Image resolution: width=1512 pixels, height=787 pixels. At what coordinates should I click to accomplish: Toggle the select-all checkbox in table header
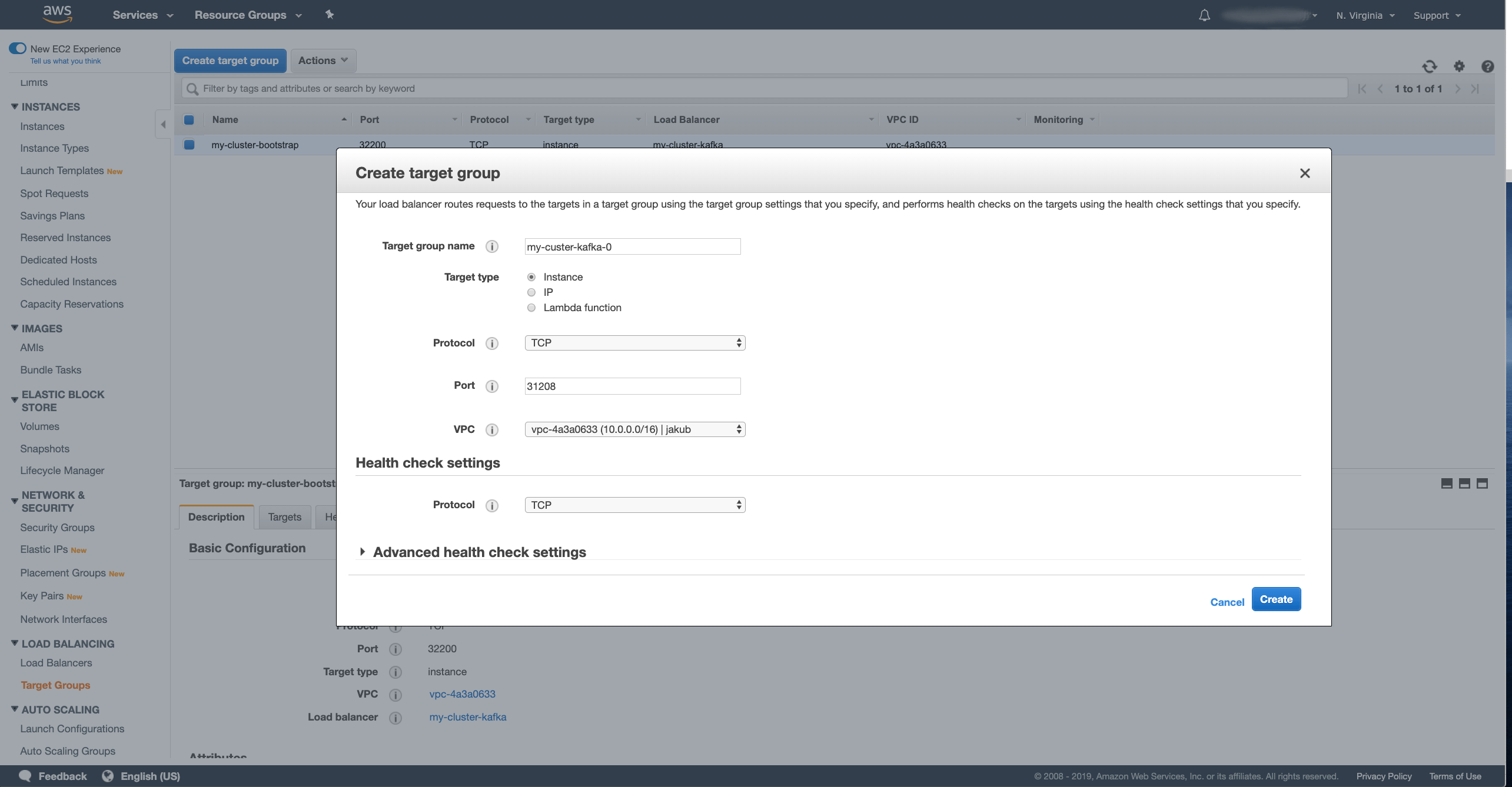click(189, 119)
